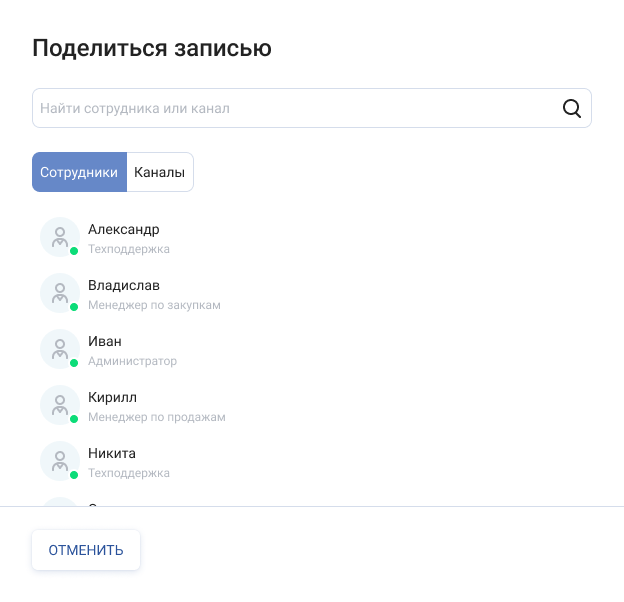This screenshot has width=624, height=602.
Task: Click the Администратор role text
Action: point(132,361)
